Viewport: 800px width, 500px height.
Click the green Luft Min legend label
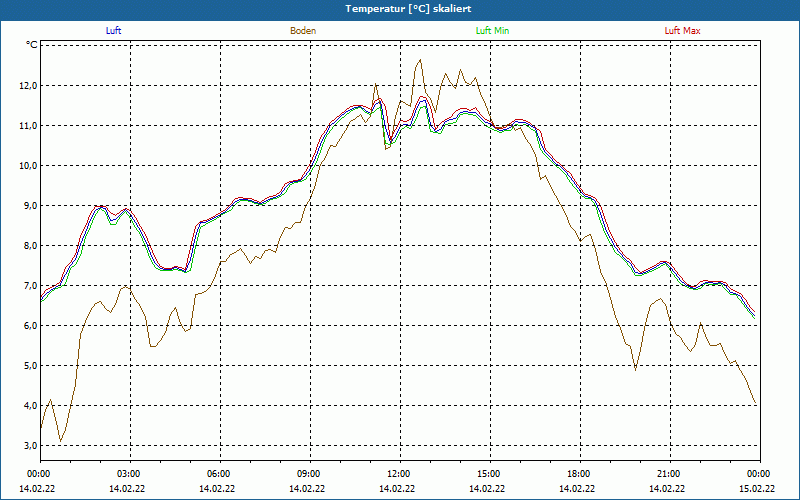point(492,31)
